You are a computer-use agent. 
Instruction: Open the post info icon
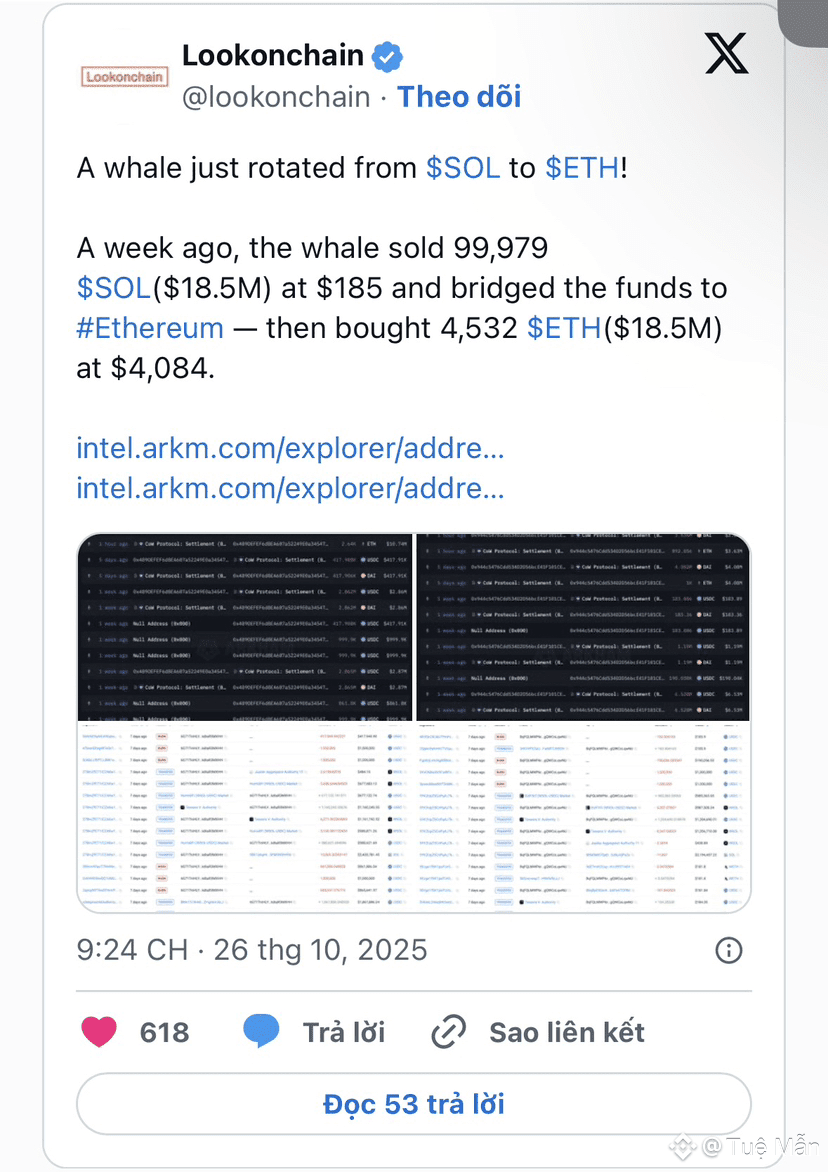click(730, 949)
